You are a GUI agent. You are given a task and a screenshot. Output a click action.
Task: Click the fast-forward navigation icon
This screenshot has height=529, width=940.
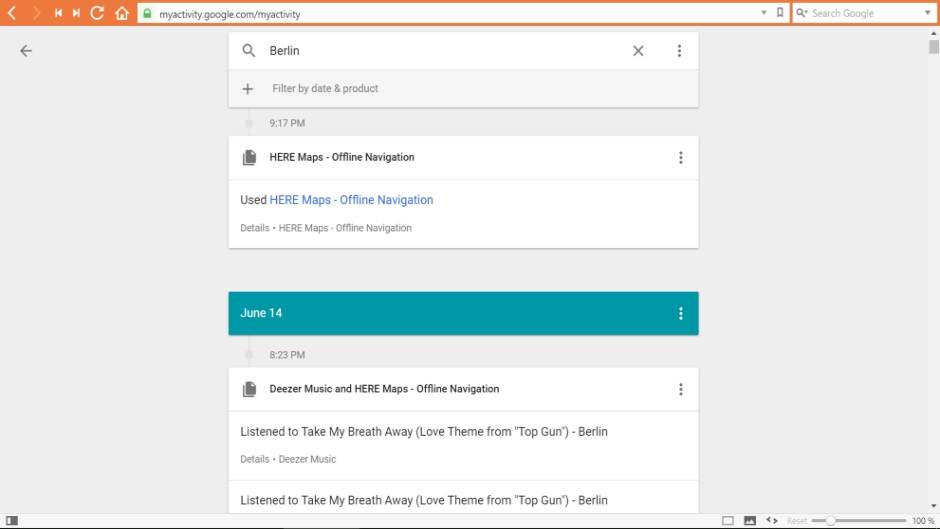[x=76, y=13]
